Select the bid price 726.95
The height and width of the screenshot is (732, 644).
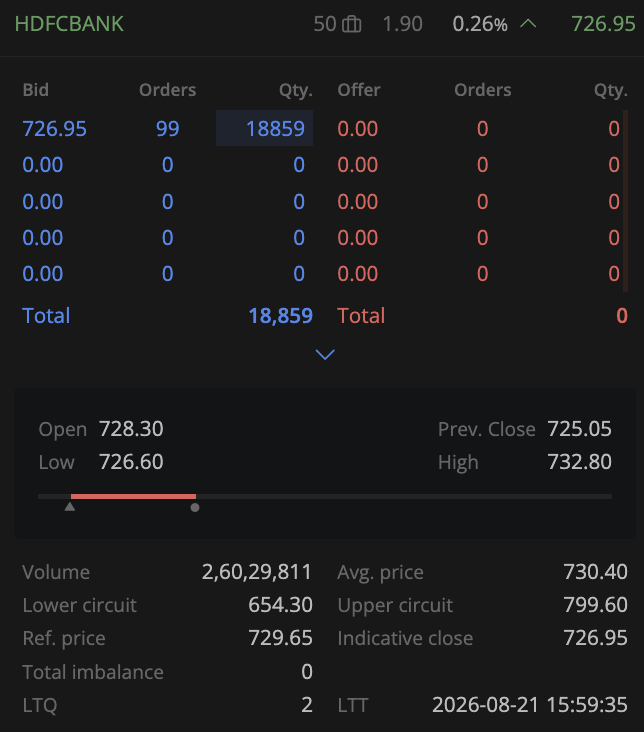55,128
